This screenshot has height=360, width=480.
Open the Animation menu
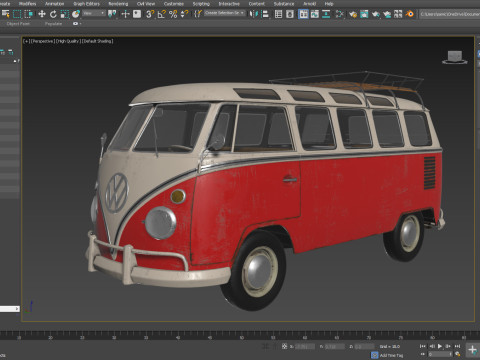[54, 4]
